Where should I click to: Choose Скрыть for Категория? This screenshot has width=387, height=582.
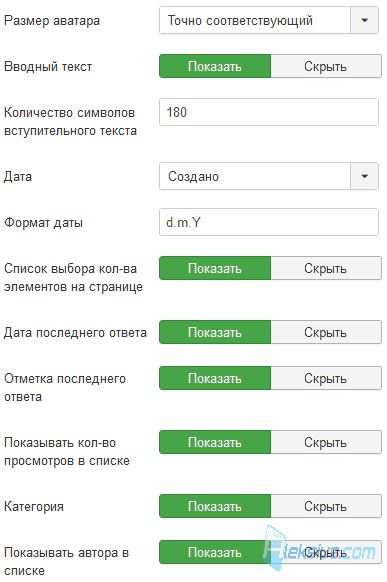point(326,506)
